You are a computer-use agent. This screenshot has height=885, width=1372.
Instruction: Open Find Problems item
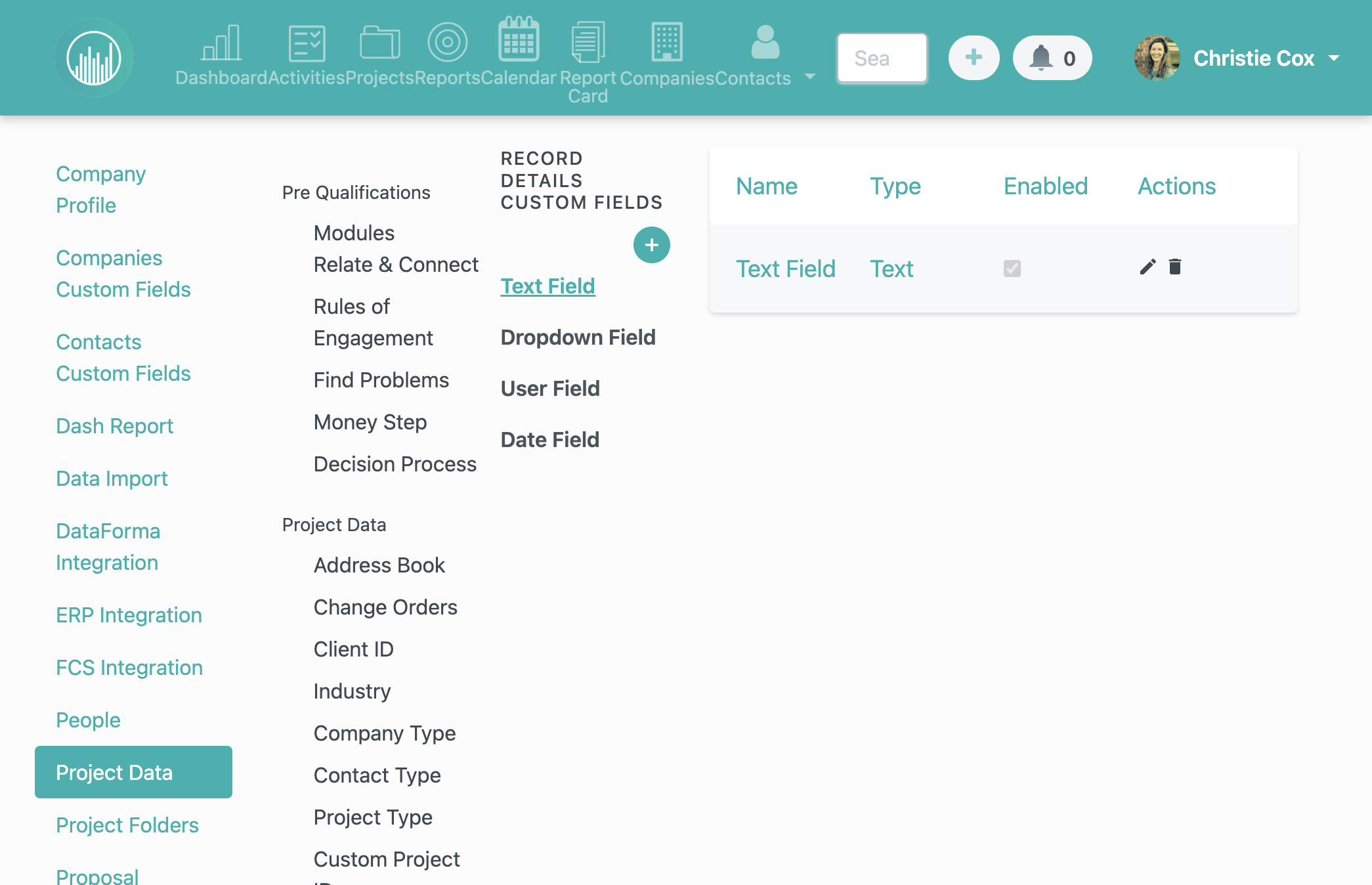[381, 380]
